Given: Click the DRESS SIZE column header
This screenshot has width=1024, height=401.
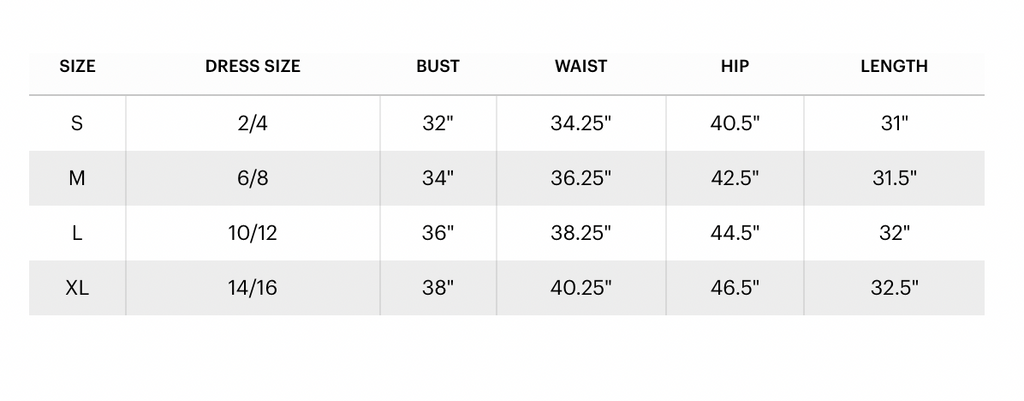Looking at the screenshot, I should coord(252,67).
